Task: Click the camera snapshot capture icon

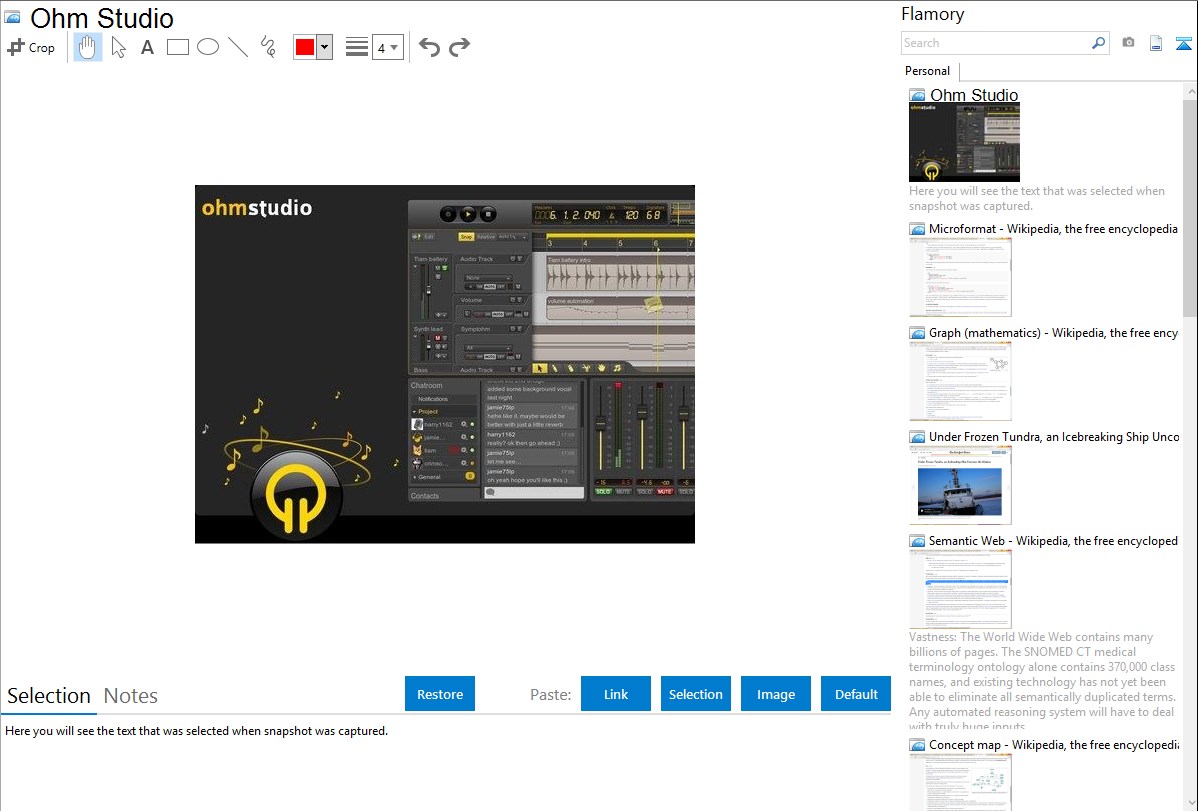Action: point(1128,43)
